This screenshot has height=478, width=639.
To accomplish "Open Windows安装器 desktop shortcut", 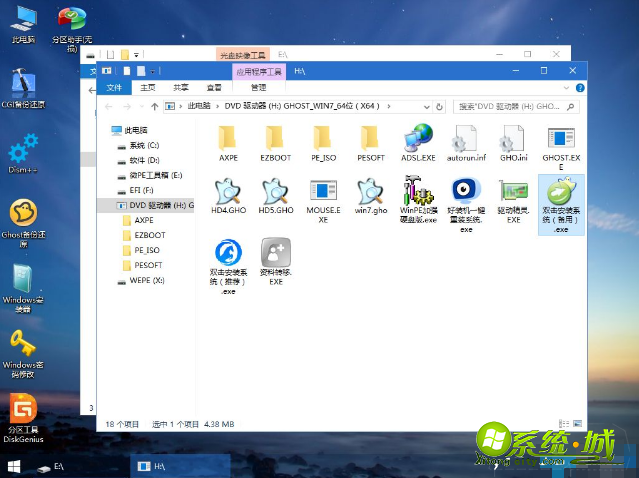I will [x=23, y=289].
